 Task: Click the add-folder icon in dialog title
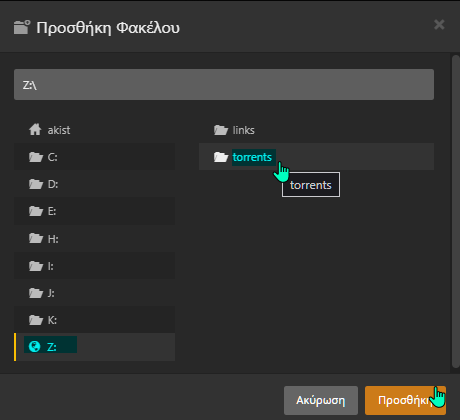click(x=22, y=27)
